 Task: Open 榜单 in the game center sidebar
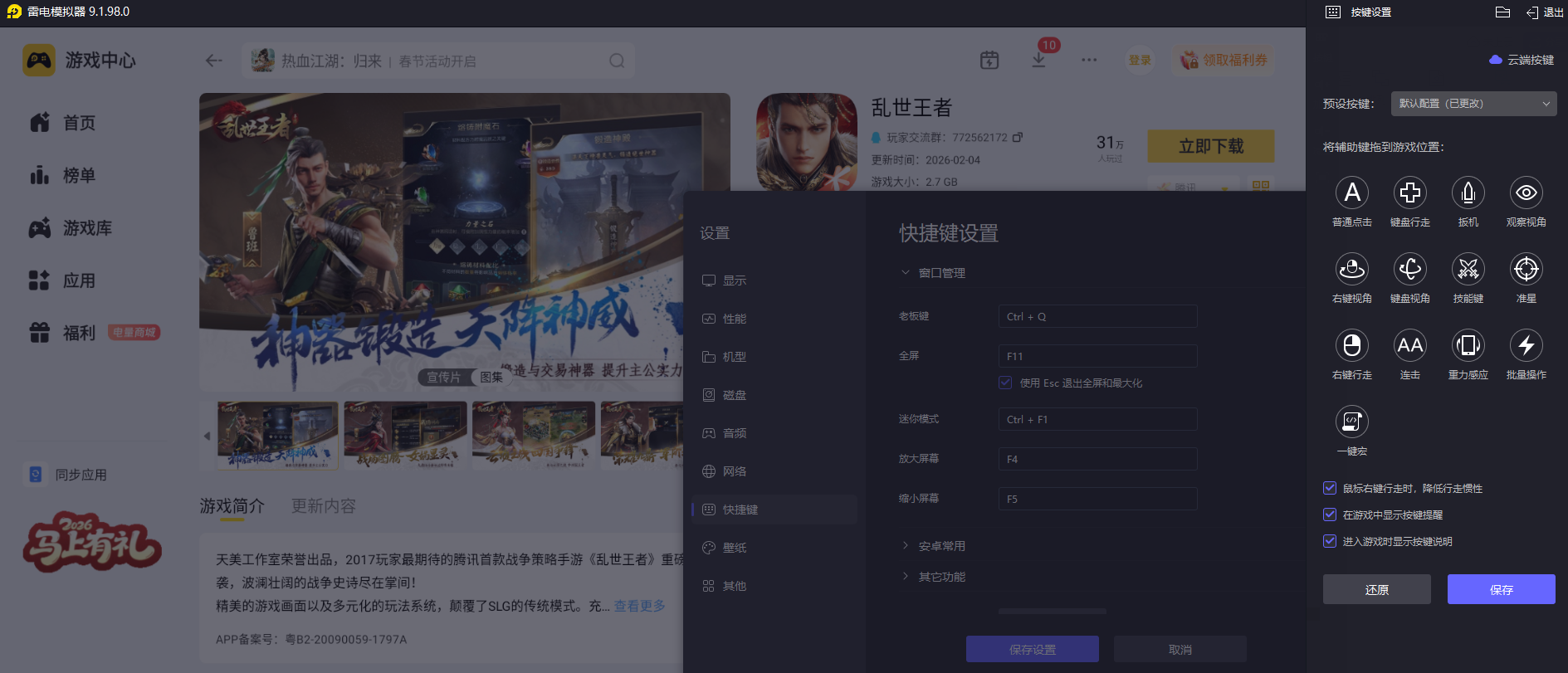(63, 175)
